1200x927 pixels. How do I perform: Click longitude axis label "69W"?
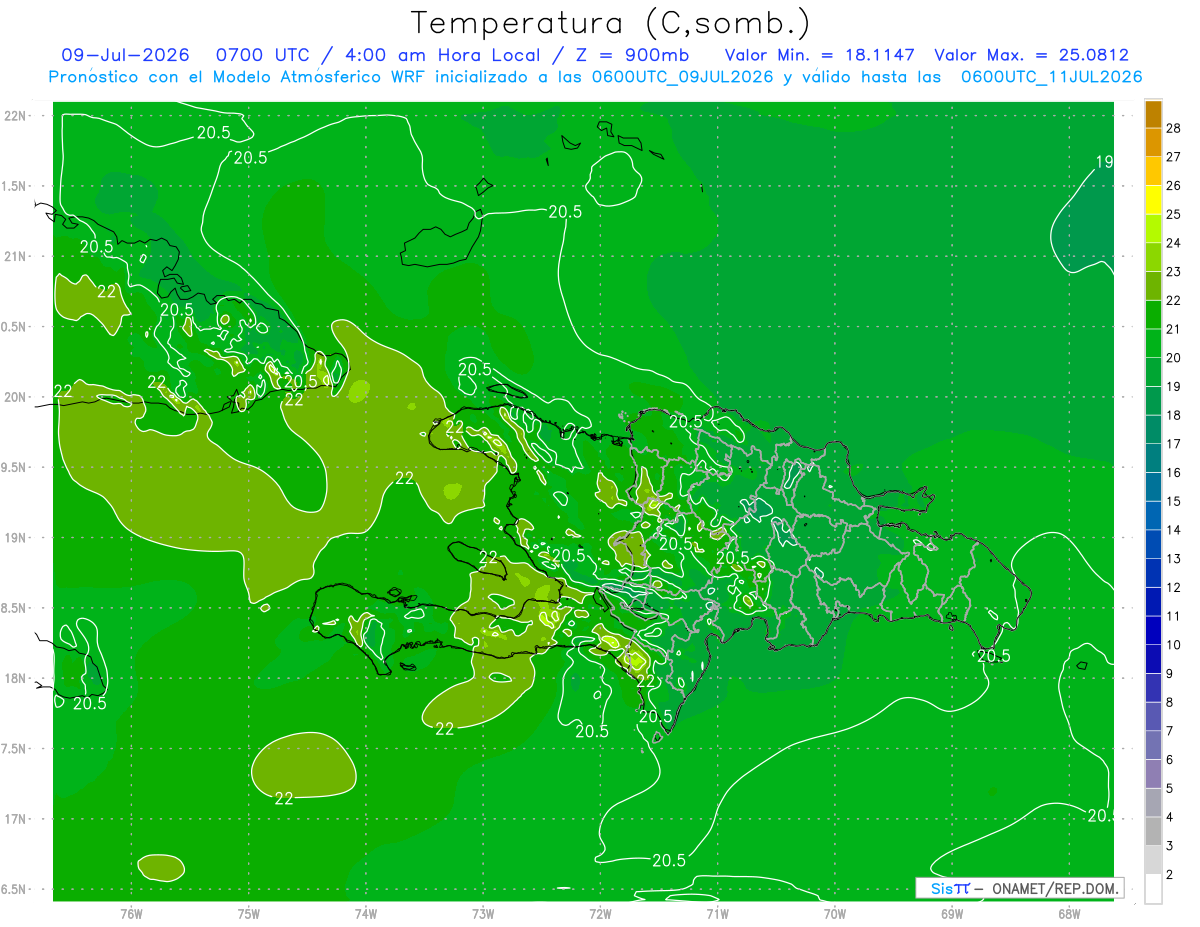952,914
